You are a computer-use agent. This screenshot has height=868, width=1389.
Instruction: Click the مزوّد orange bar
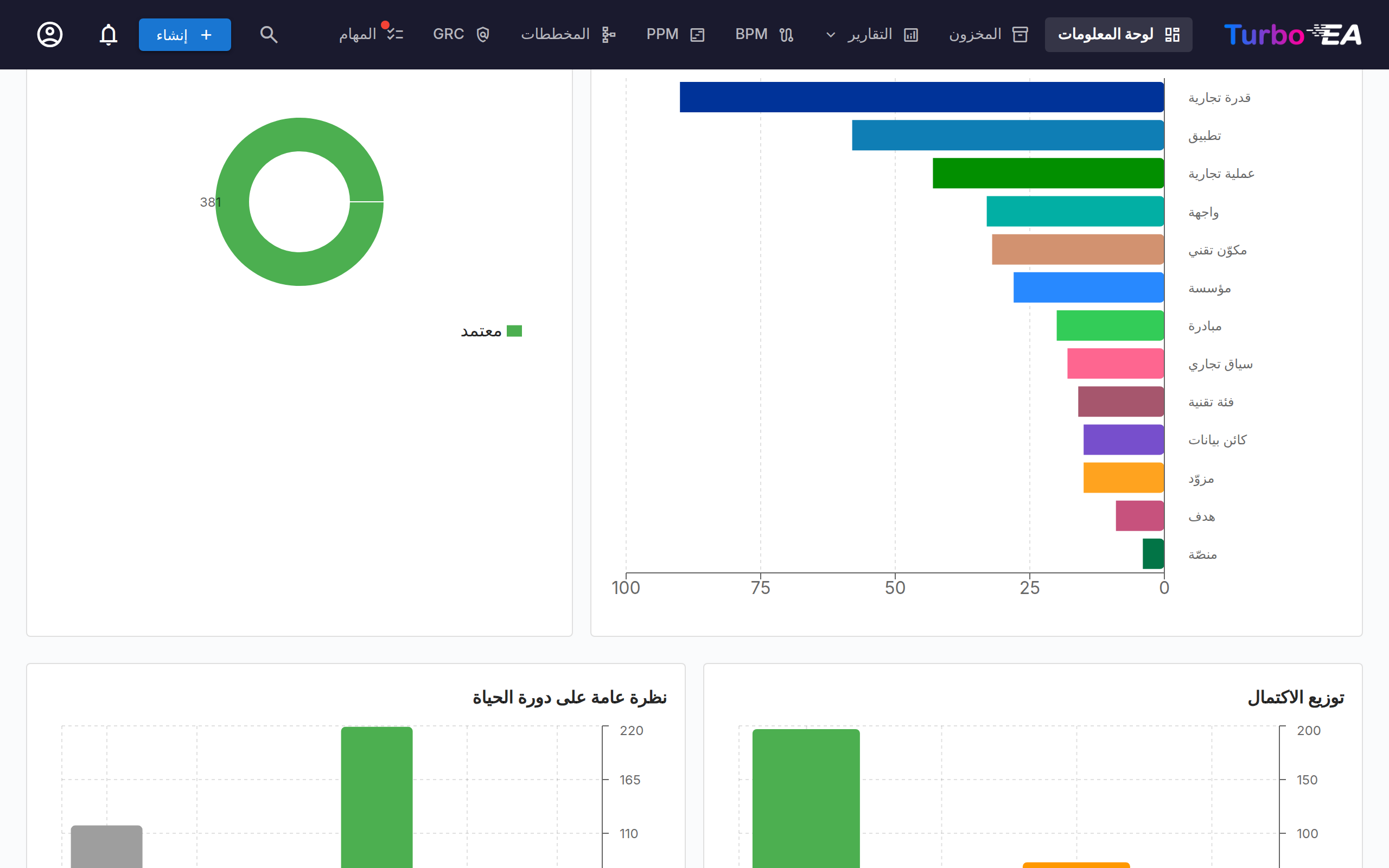1123,477
